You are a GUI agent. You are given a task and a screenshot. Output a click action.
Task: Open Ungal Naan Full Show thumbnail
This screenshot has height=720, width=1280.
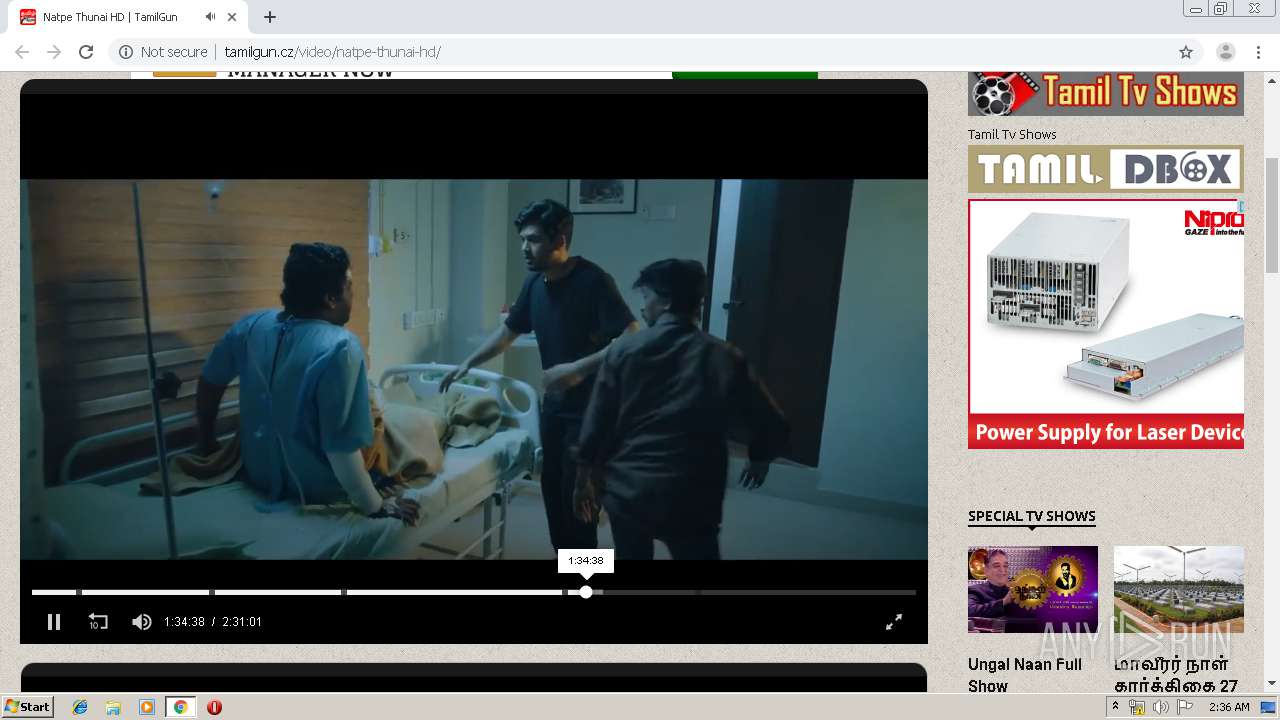1033,589
